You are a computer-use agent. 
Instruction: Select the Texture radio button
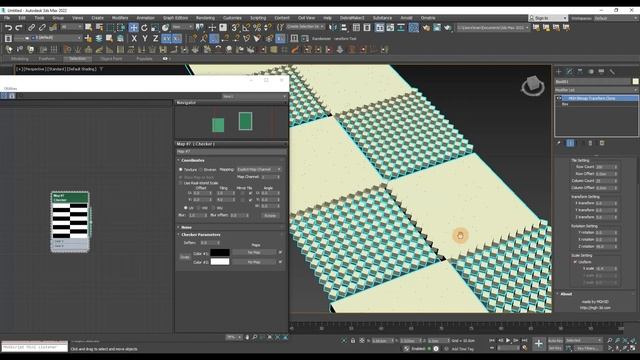pyautogui.click(x=181, y=169)
